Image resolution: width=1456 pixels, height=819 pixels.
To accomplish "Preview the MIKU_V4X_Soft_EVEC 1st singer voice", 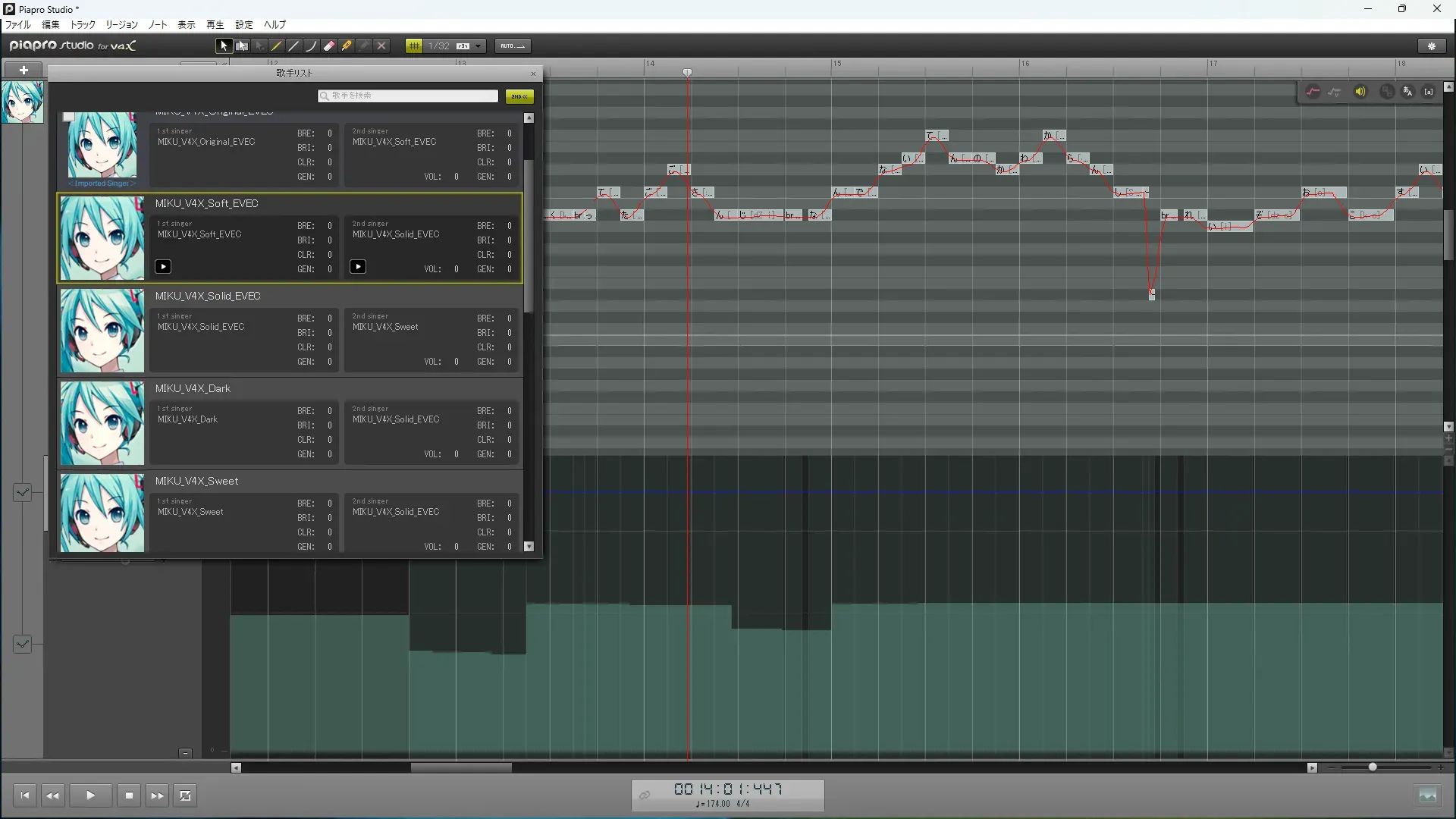I will pyautogui.click(x=163, y=267).
